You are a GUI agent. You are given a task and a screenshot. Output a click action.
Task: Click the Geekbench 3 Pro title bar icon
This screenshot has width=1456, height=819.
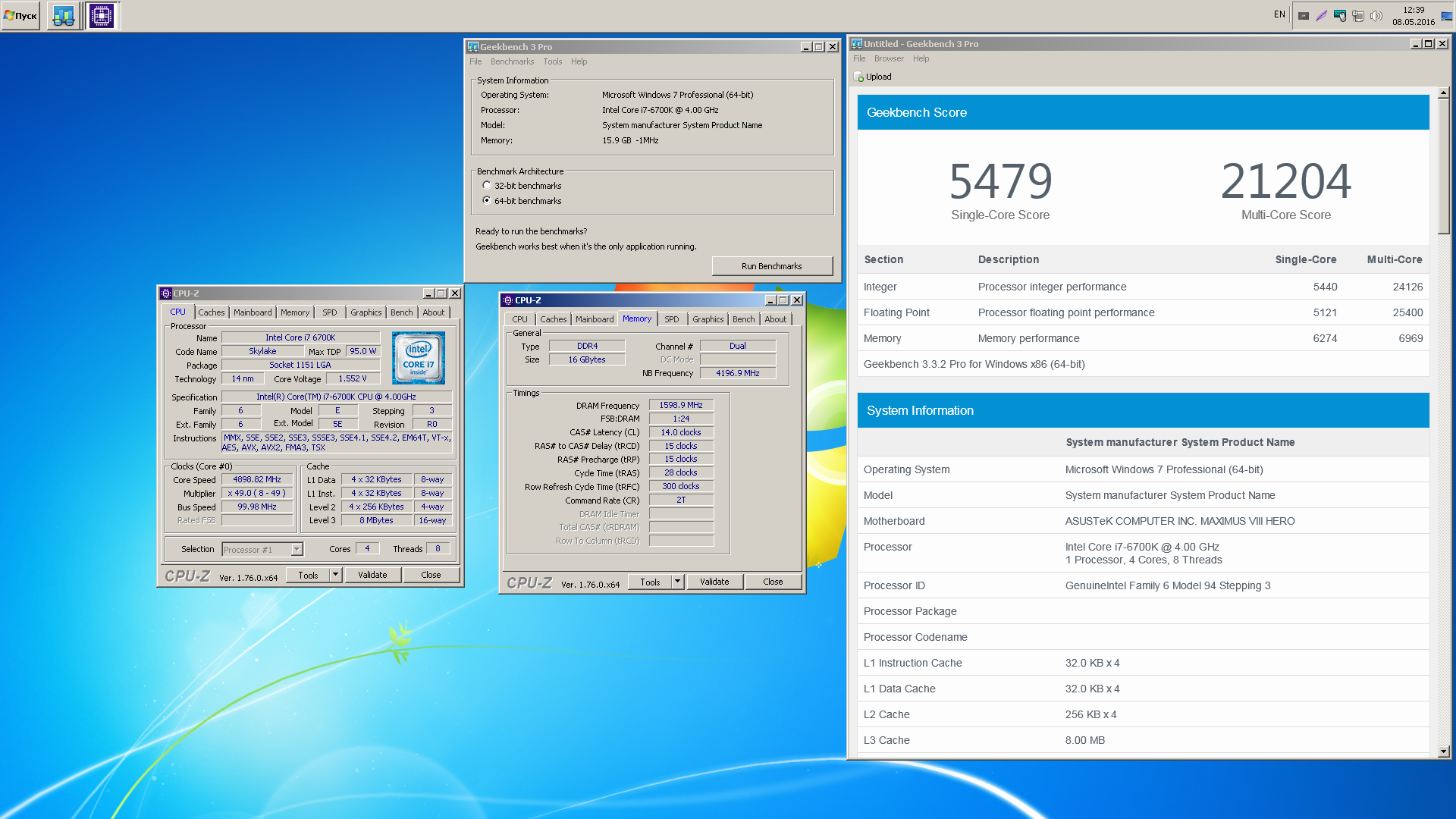point(473,47)
